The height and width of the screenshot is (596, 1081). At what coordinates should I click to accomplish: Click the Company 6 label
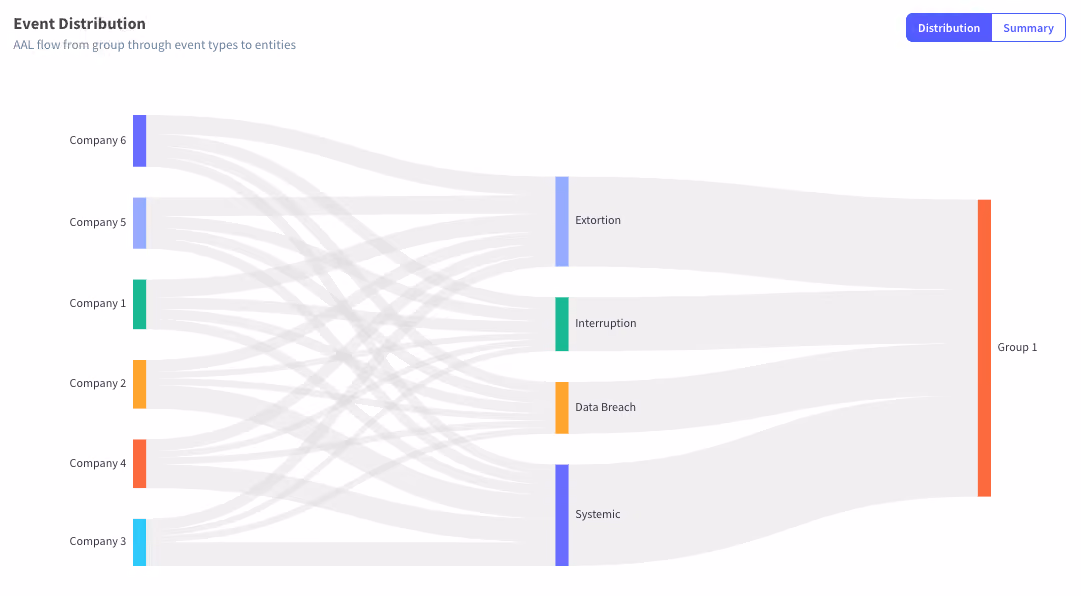coord(98,140)
